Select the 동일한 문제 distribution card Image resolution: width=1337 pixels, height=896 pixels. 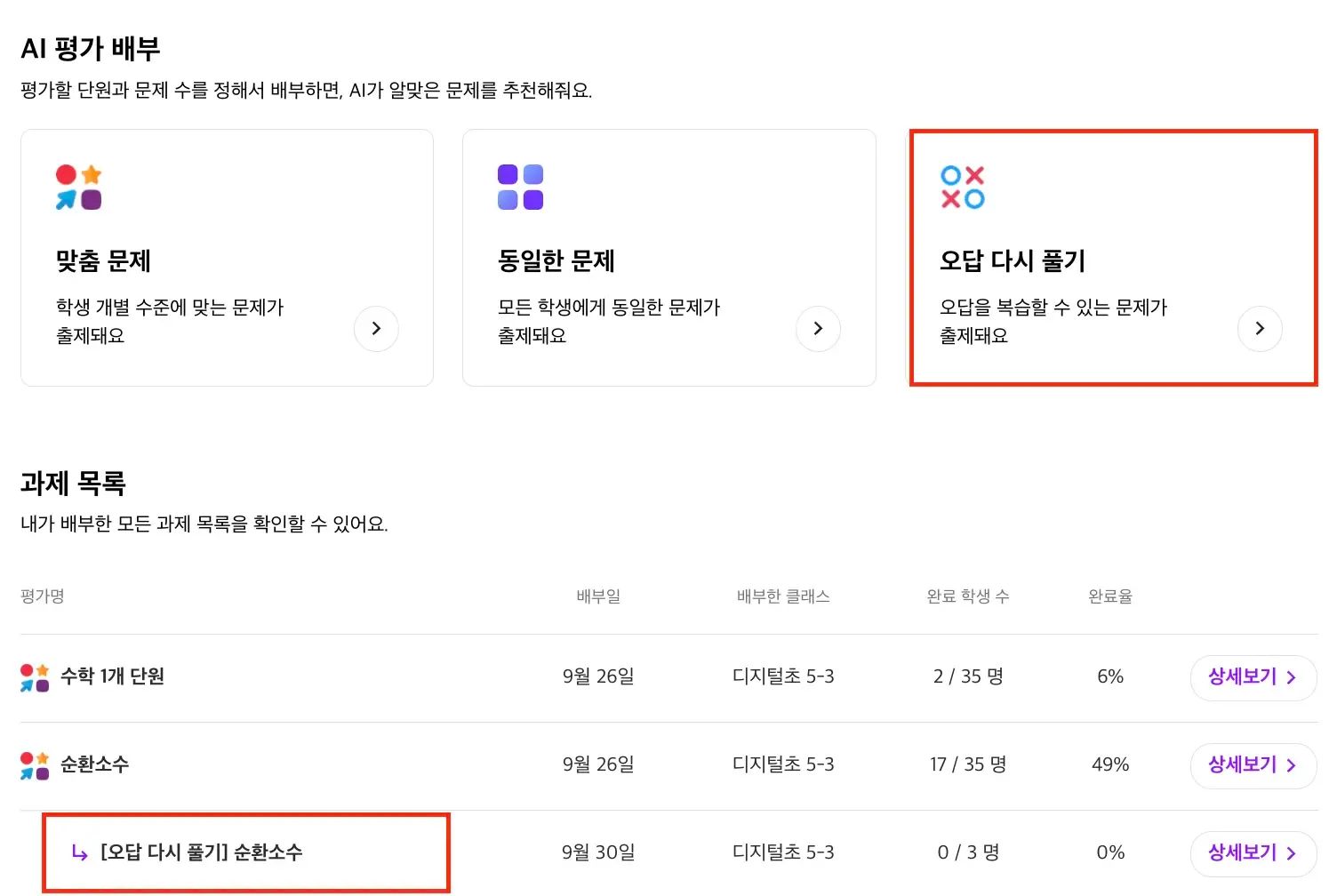click(x=669, y=258)
